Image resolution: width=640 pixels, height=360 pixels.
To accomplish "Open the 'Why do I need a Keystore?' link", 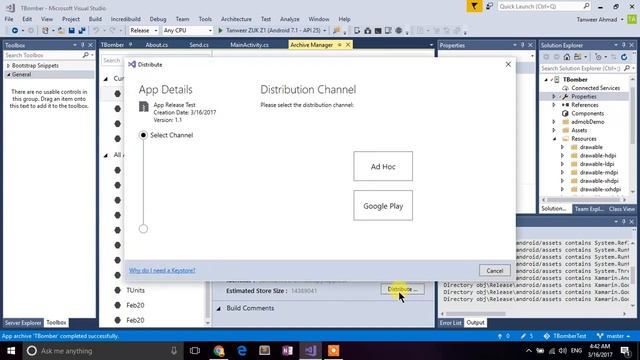I will 162,270.
